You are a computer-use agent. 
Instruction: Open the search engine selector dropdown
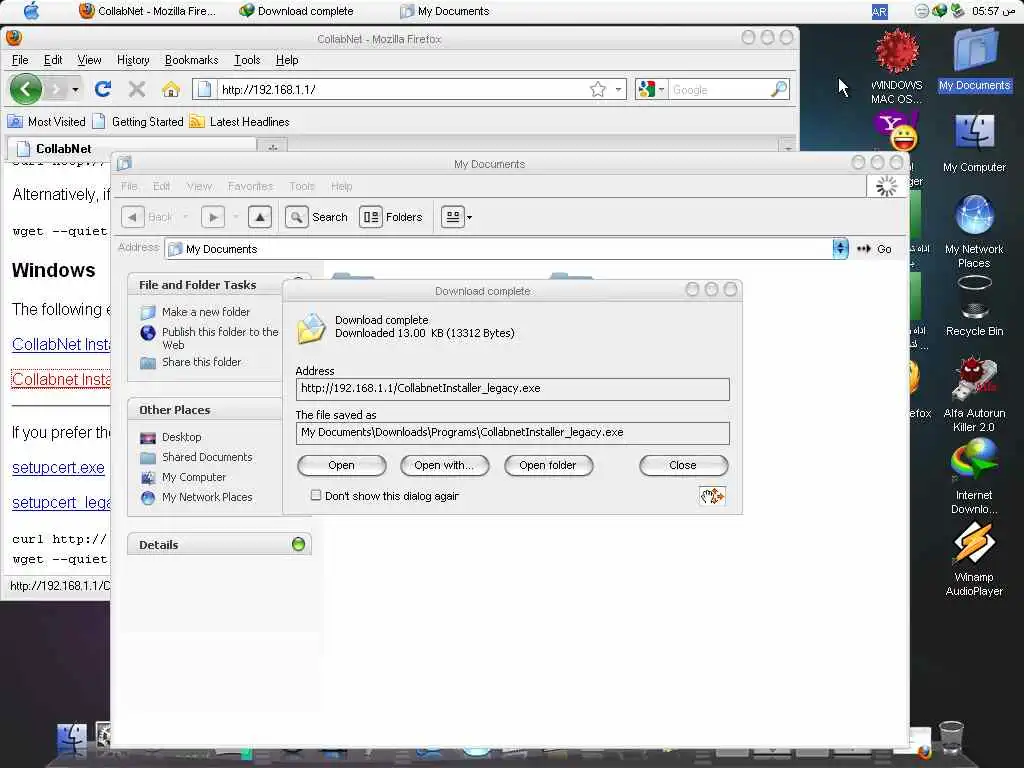click(662, 89)
